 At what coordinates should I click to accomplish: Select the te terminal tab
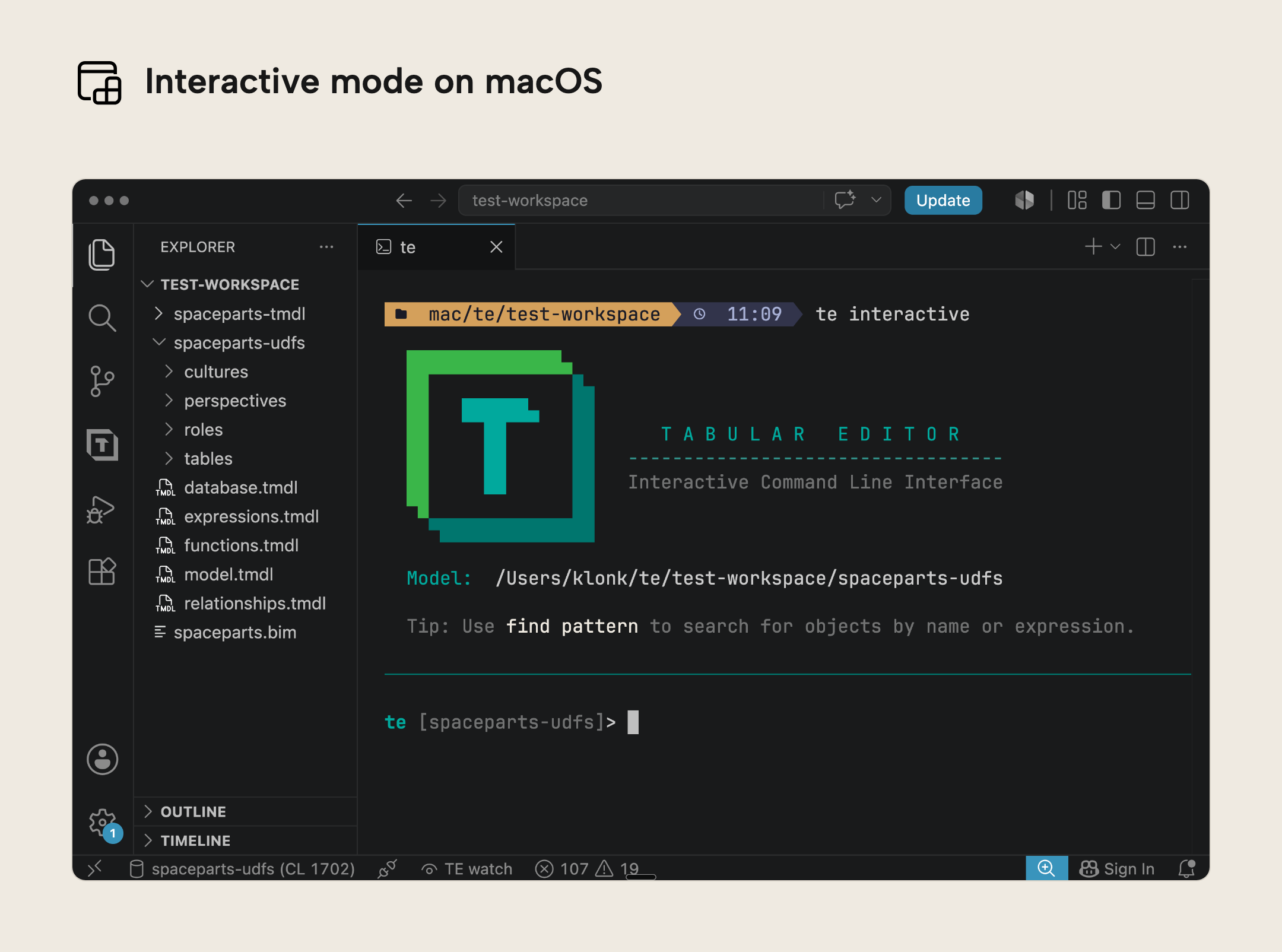coord(436,247)
